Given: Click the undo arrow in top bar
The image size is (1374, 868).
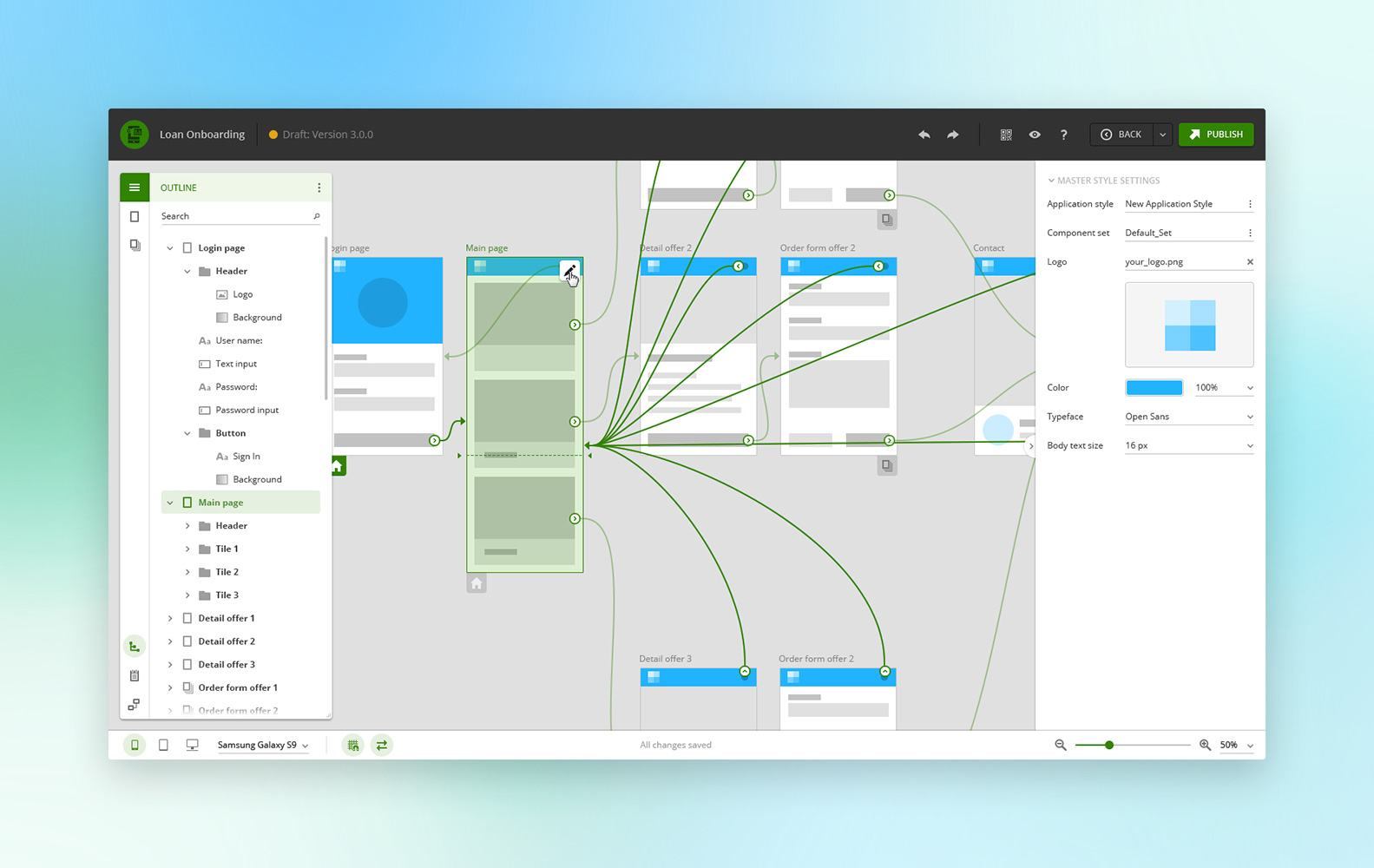Looking at the screenshot, I should (x=924, y=135).
